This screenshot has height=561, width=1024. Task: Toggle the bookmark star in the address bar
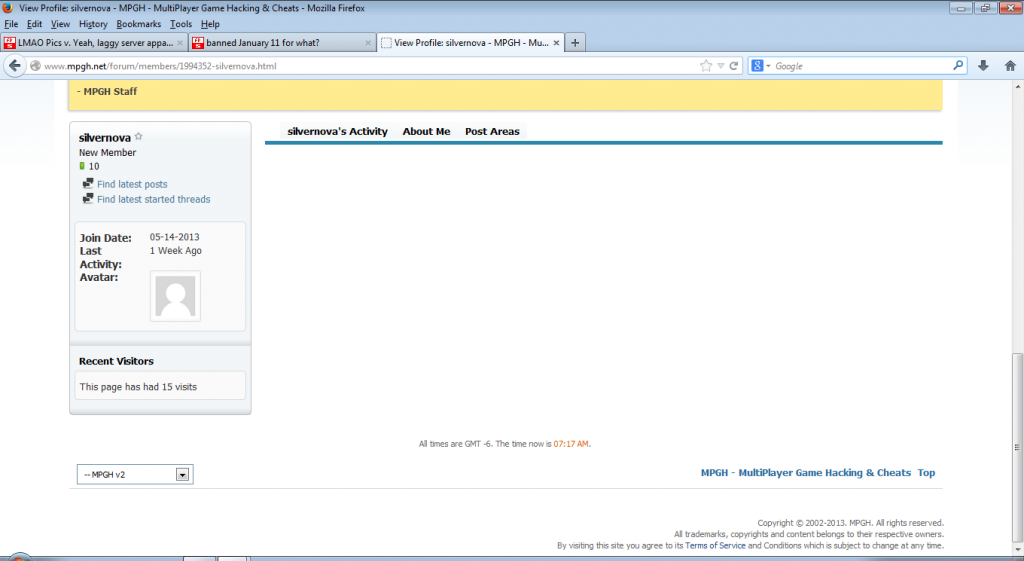706,66
